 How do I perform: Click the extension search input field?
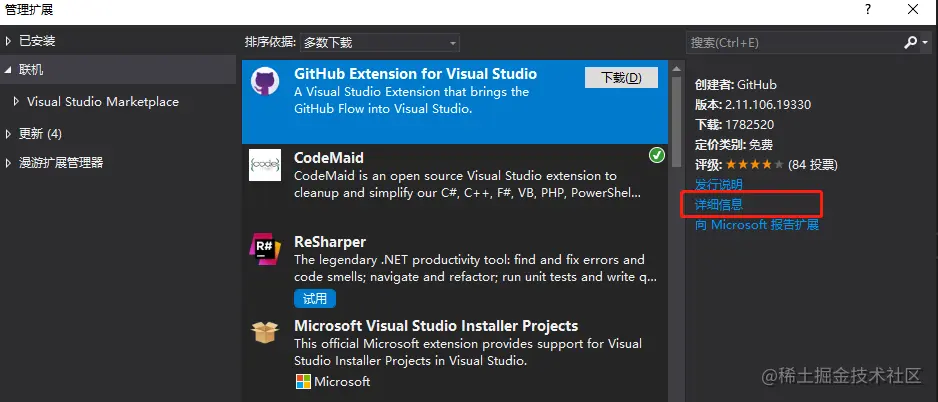pos(790,43)
